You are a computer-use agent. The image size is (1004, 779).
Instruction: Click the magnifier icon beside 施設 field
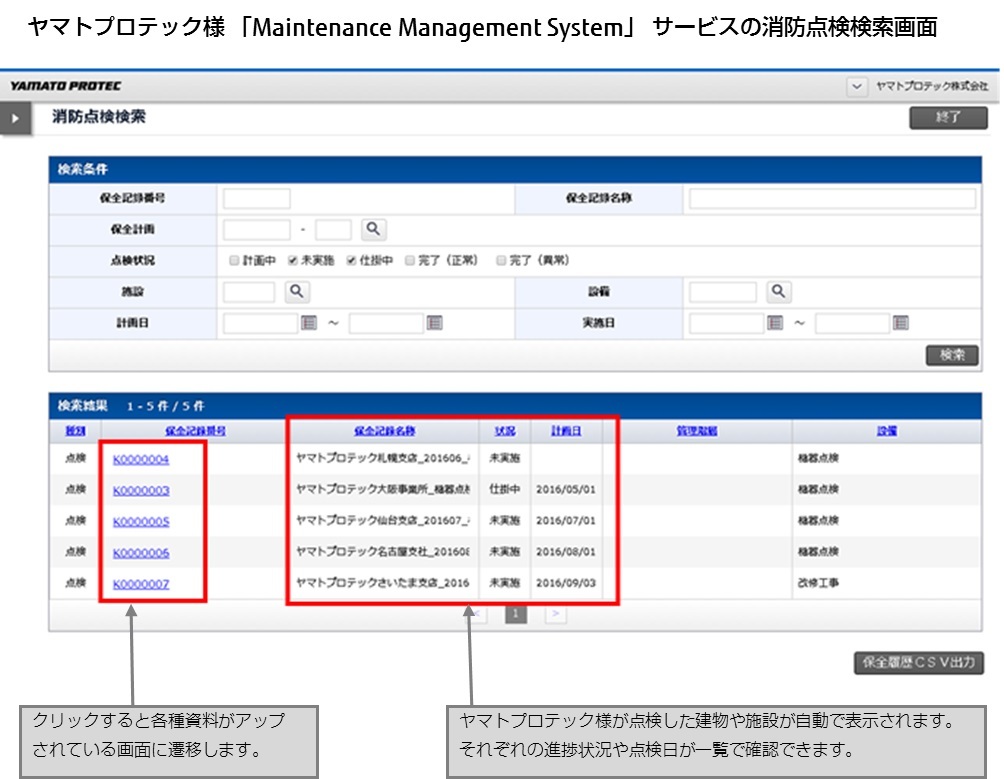pos(297,292)
